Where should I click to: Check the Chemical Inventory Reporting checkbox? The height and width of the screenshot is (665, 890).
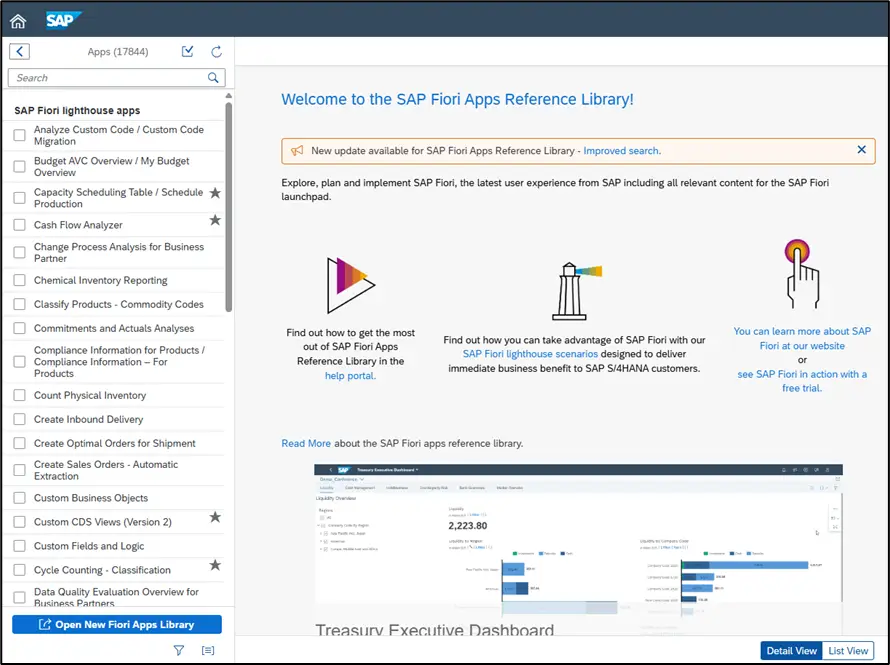tap(19, 281)
